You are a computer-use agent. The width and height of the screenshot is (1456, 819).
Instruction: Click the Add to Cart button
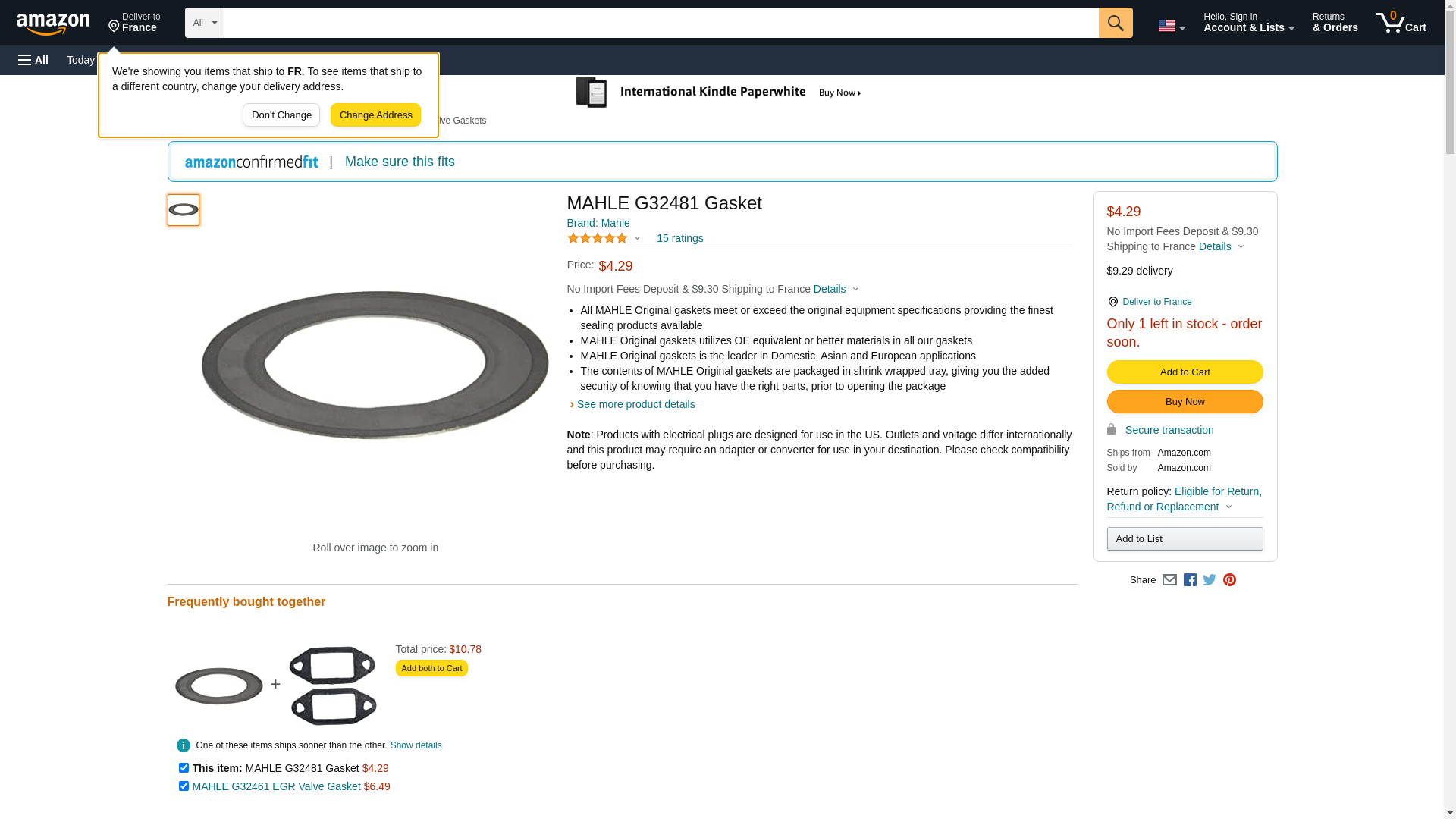[x=1185, y=372]
